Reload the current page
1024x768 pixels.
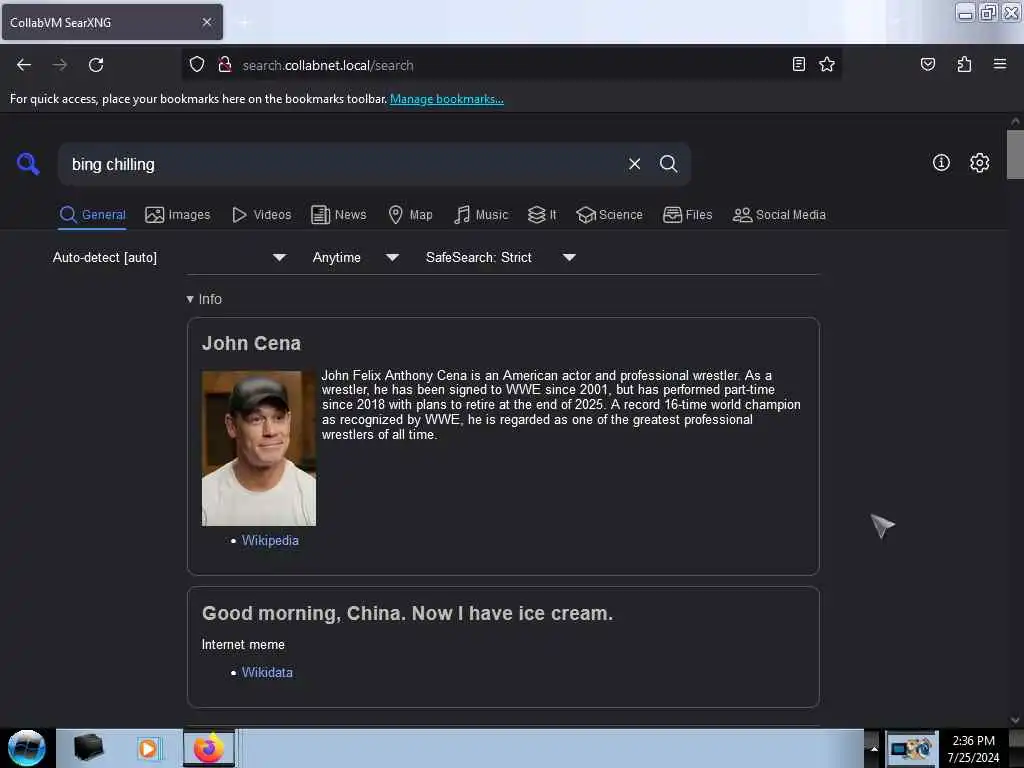[96, 65]
